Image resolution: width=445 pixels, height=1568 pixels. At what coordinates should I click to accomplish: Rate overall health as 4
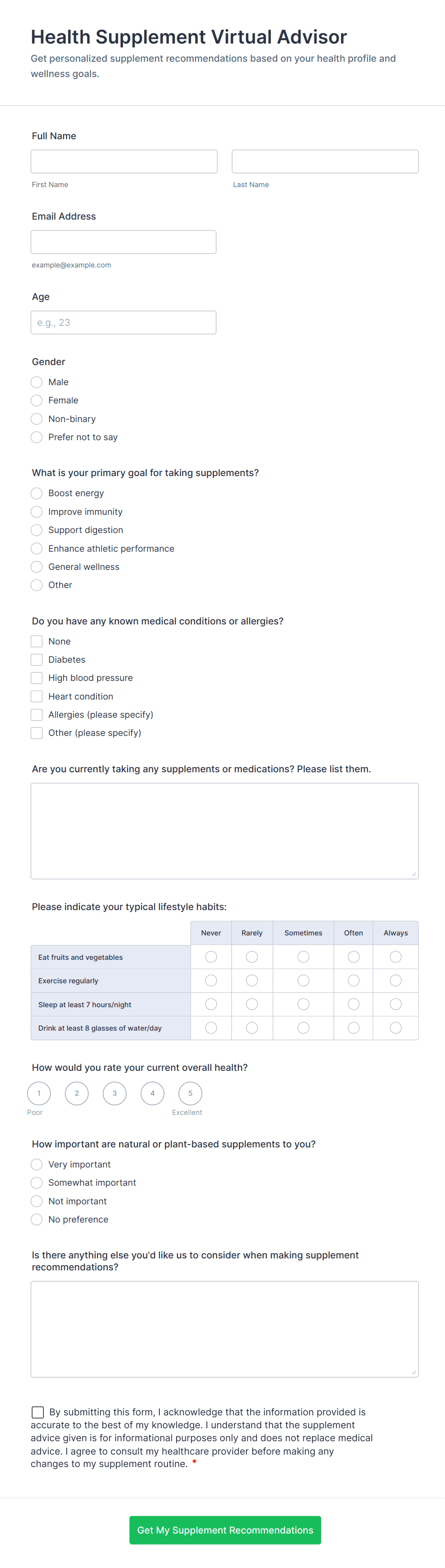pos(152,1093)
